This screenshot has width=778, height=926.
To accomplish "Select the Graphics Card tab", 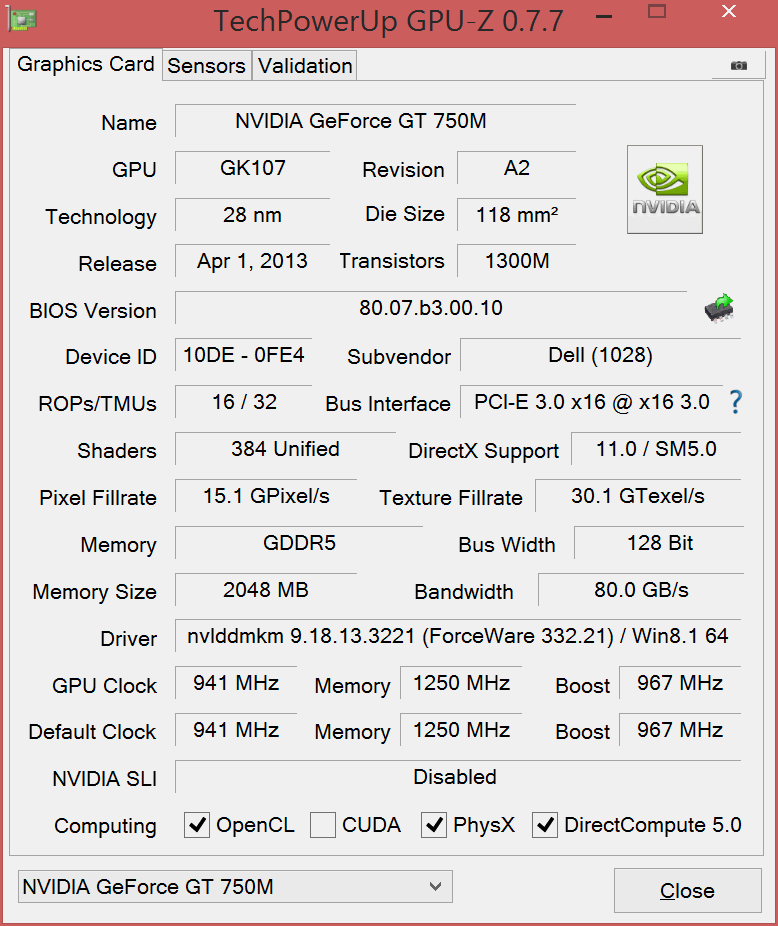I will pyautogui.click(x=86, y=65).
